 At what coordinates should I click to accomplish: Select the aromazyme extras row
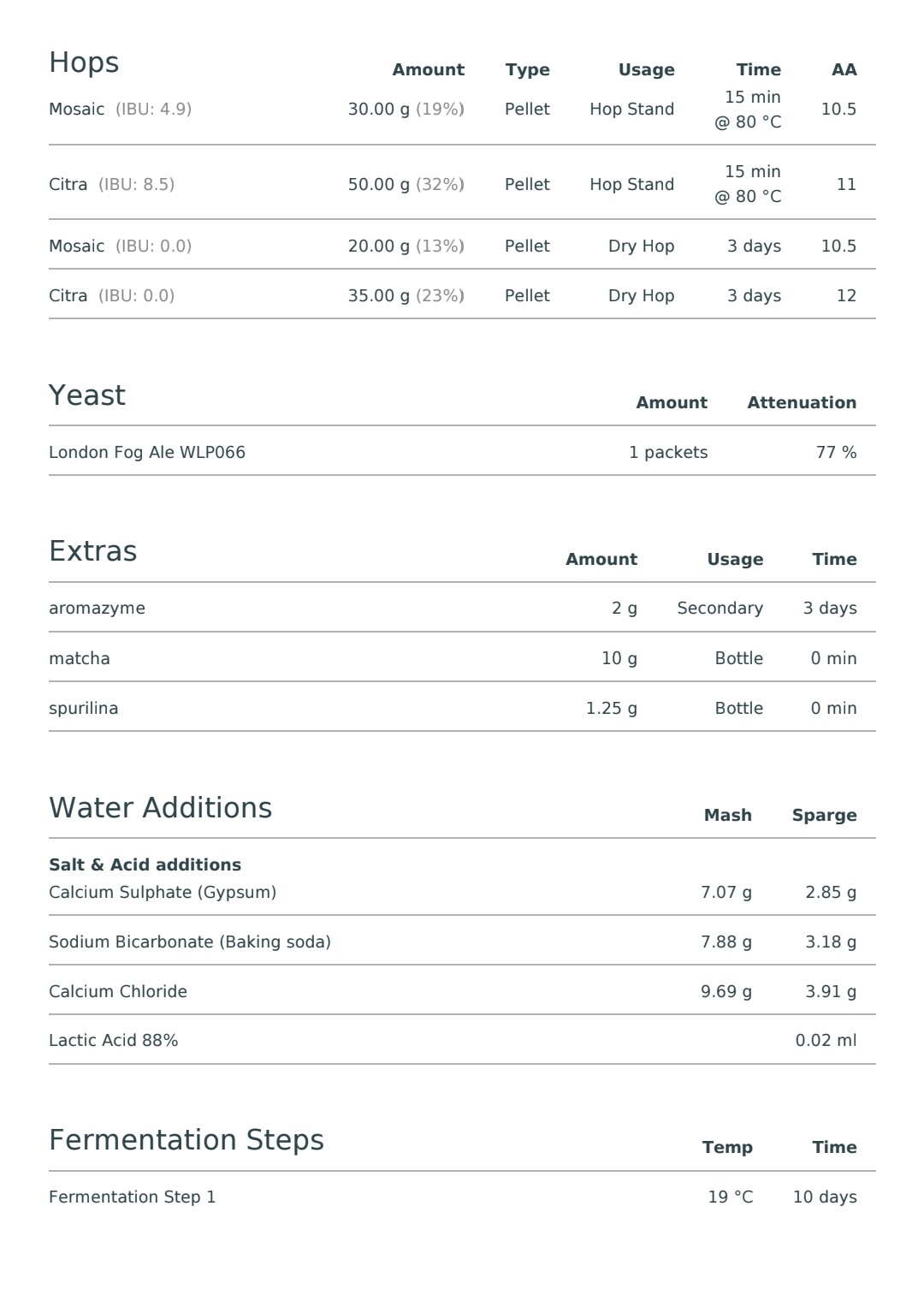(462, 609)
